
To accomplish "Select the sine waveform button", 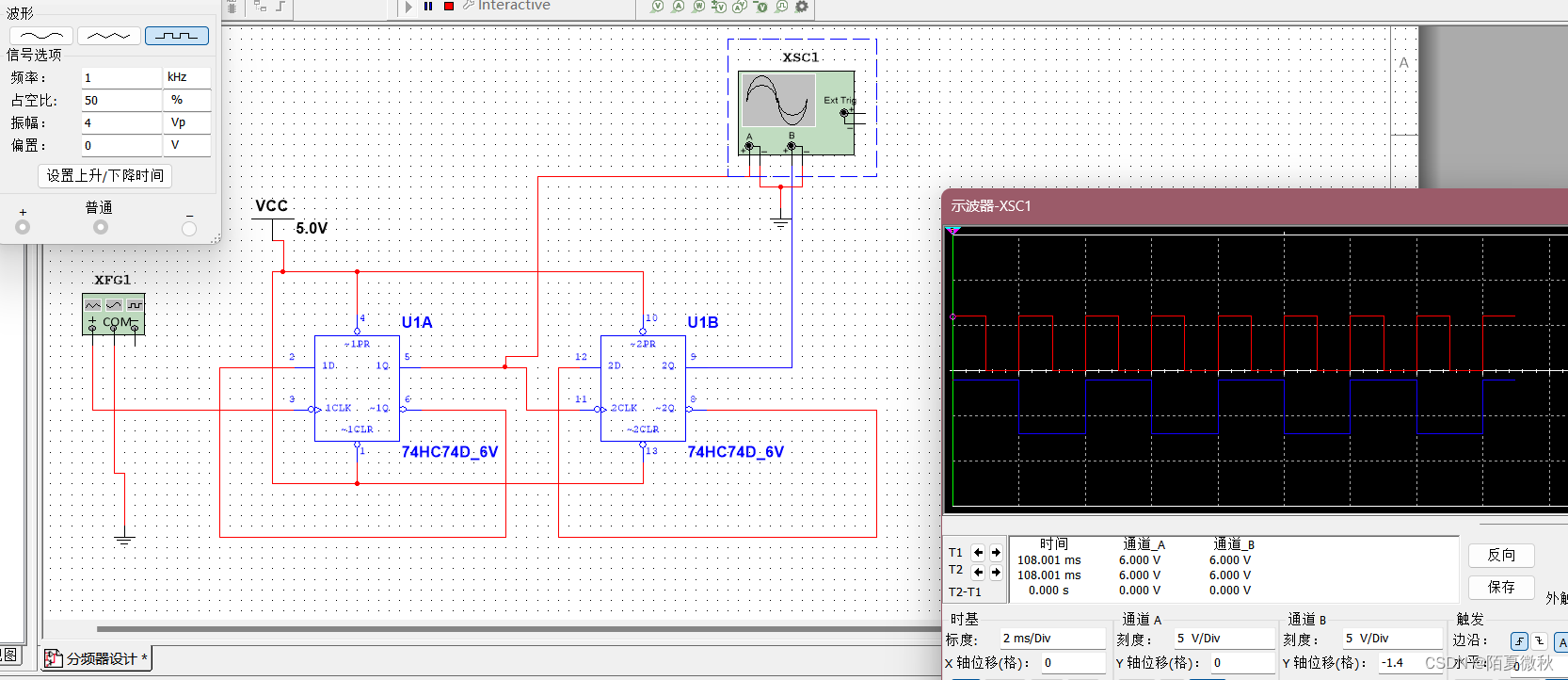I will (x=41, y=36).
